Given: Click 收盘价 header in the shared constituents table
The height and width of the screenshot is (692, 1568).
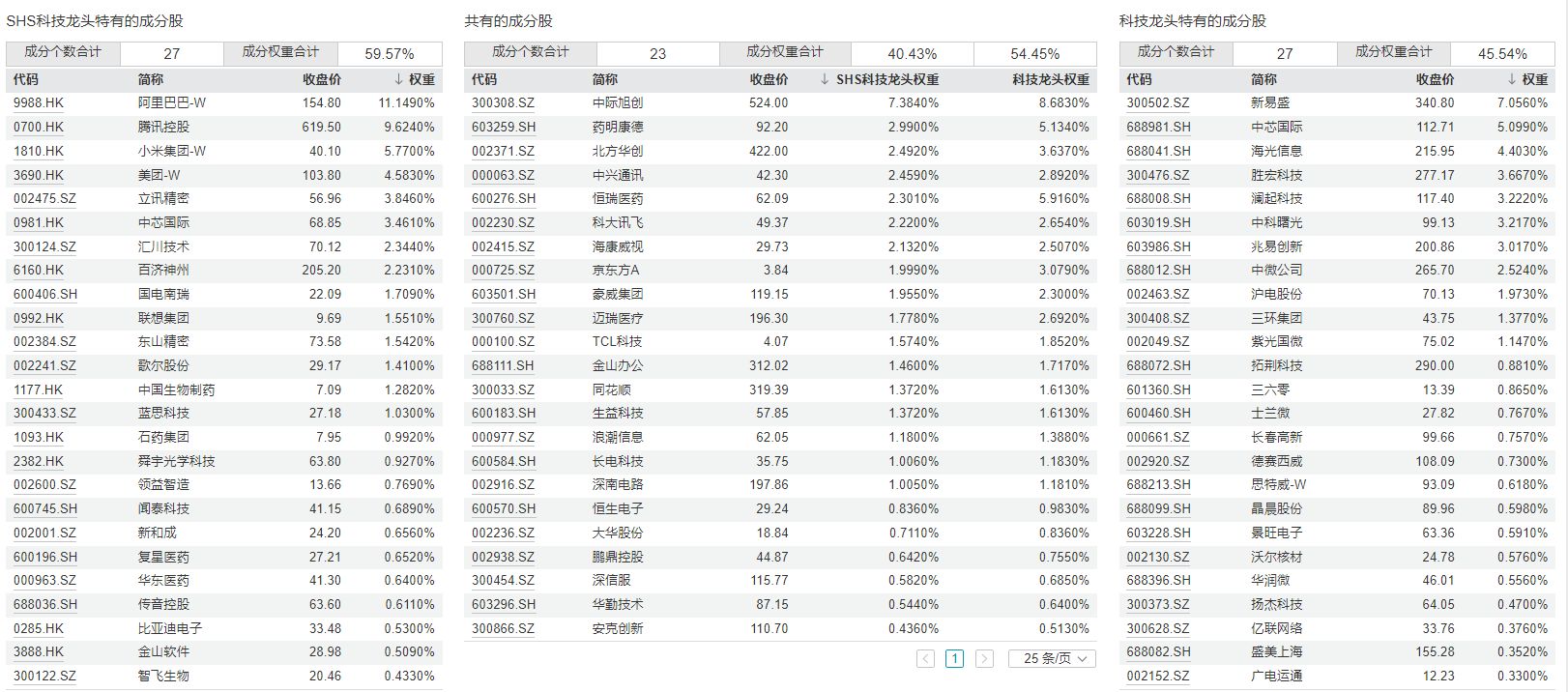Looking at the screenshot, I should tap(769, 79).
